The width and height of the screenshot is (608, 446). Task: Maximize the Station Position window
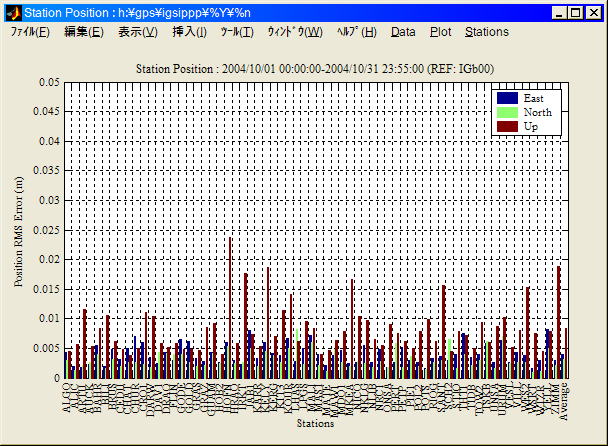pos(577,13)
